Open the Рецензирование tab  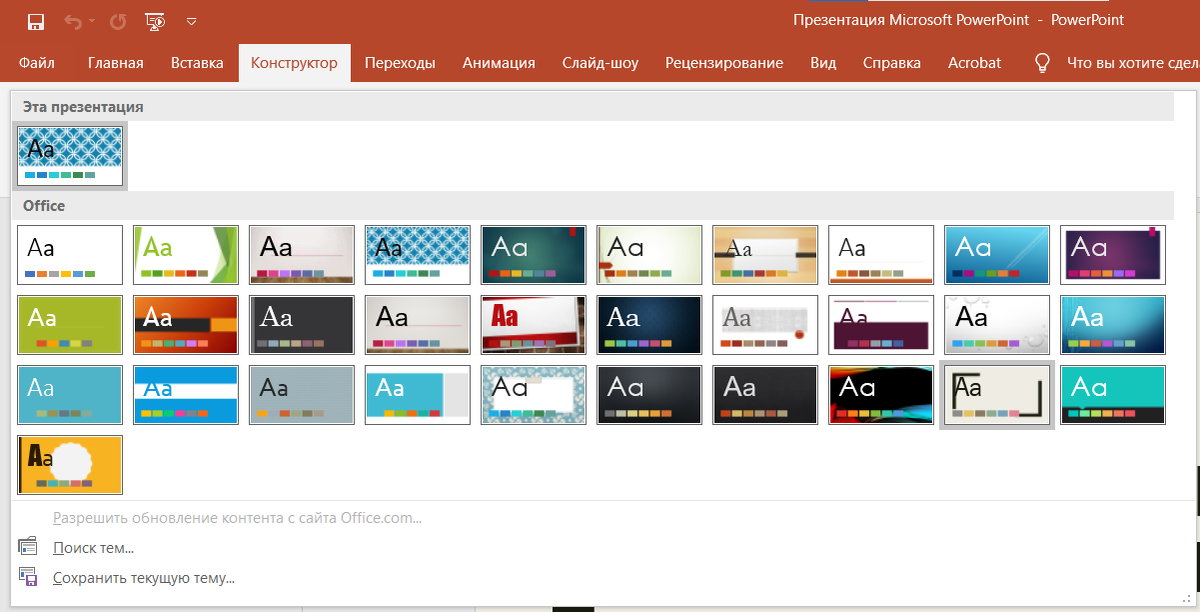(x=724, y=63)
